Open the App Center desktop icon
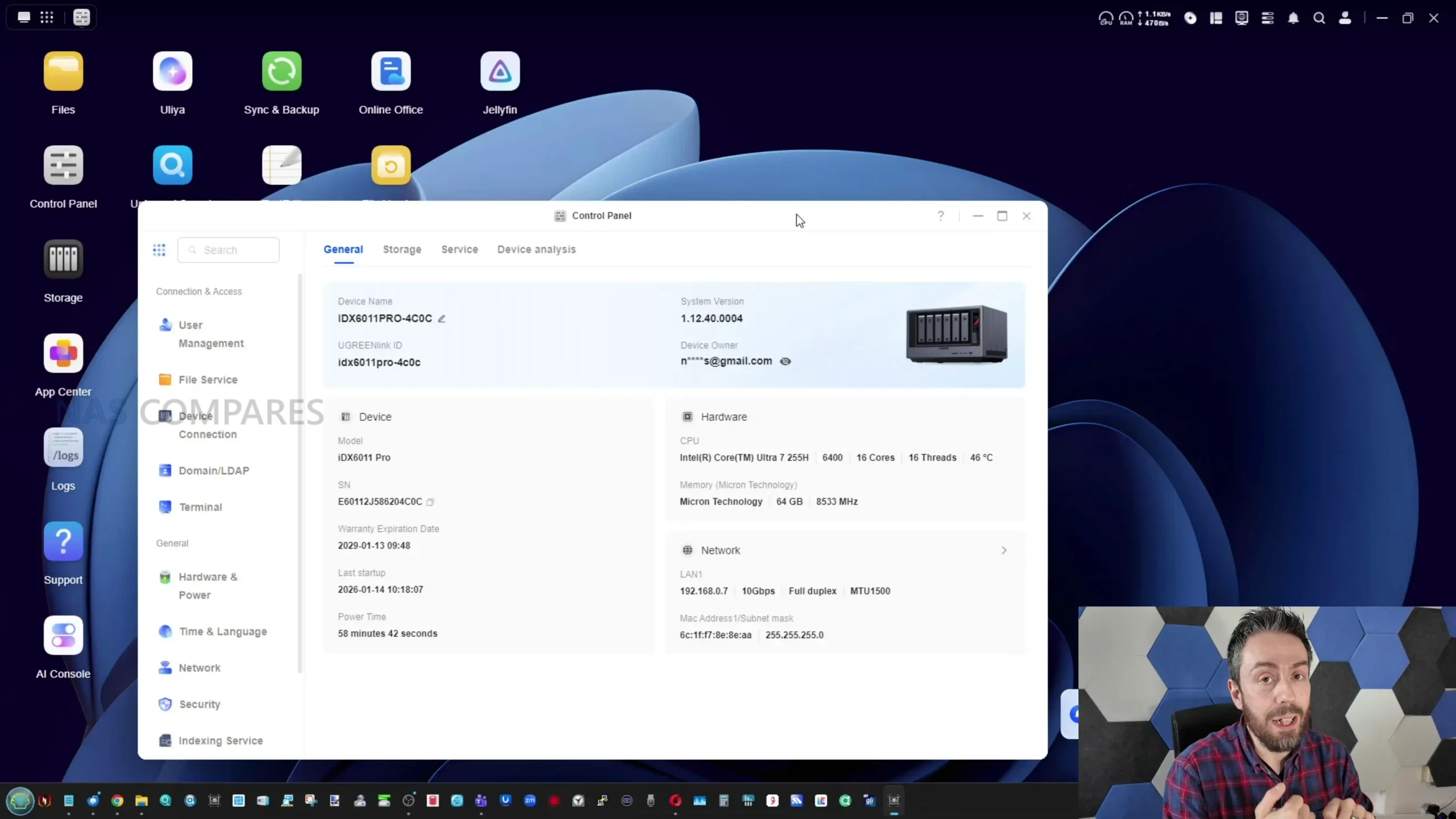The width and height of the screenshot is (1456, 819). click(63, 353)
